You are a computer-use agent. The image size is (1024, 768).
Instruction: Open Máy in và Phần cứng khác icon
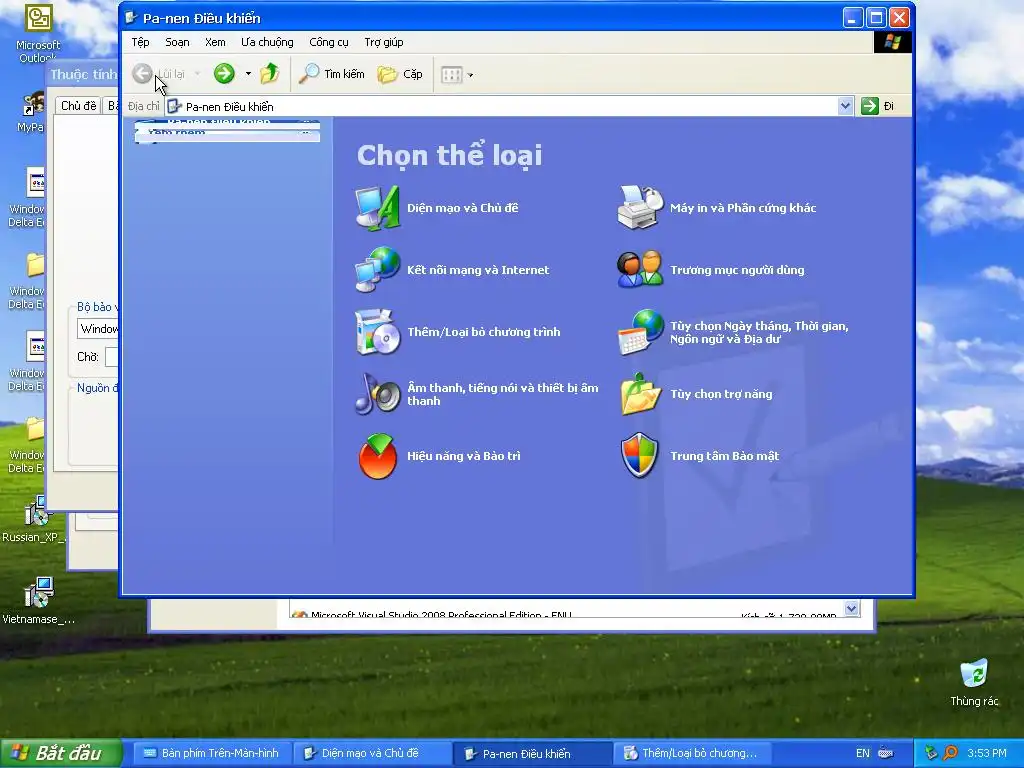point(640,208)
